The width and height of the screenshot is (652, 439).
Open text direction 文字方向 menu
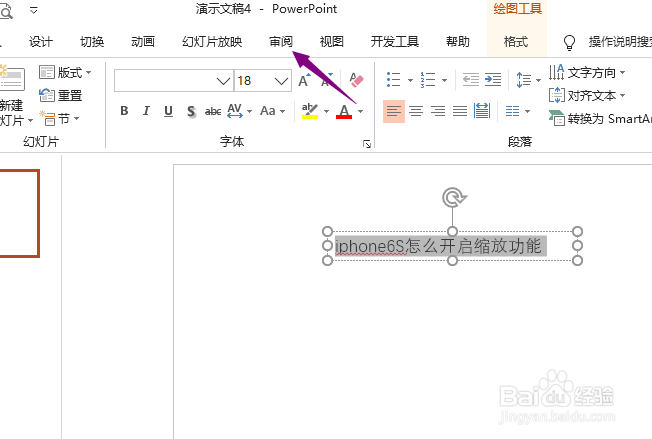587,73
